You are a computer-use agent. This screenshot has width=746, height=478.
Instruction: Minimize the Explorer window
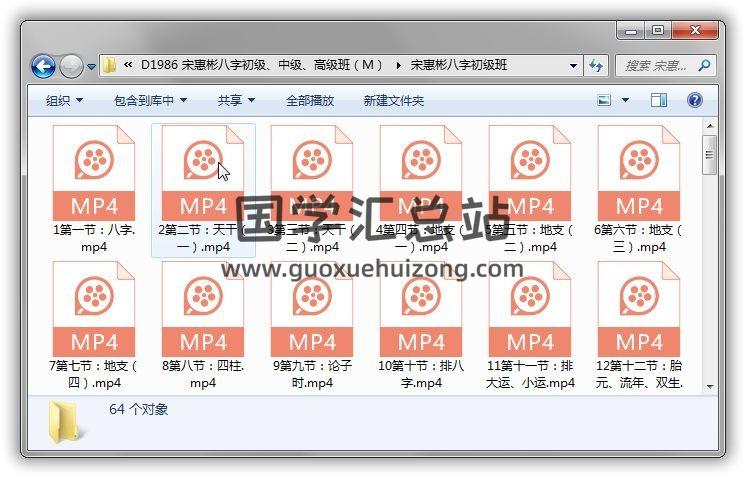pyautogui.click(x=631, y=31)
